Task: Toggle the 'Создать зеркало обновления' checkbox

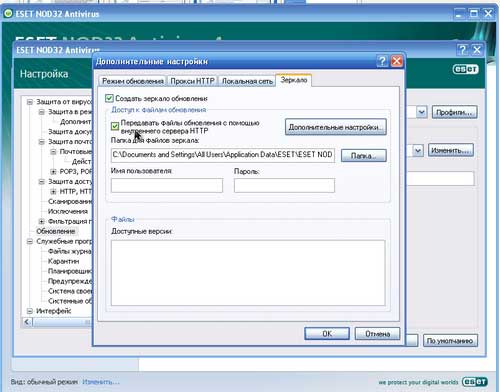Action: (x=109, y=98)
